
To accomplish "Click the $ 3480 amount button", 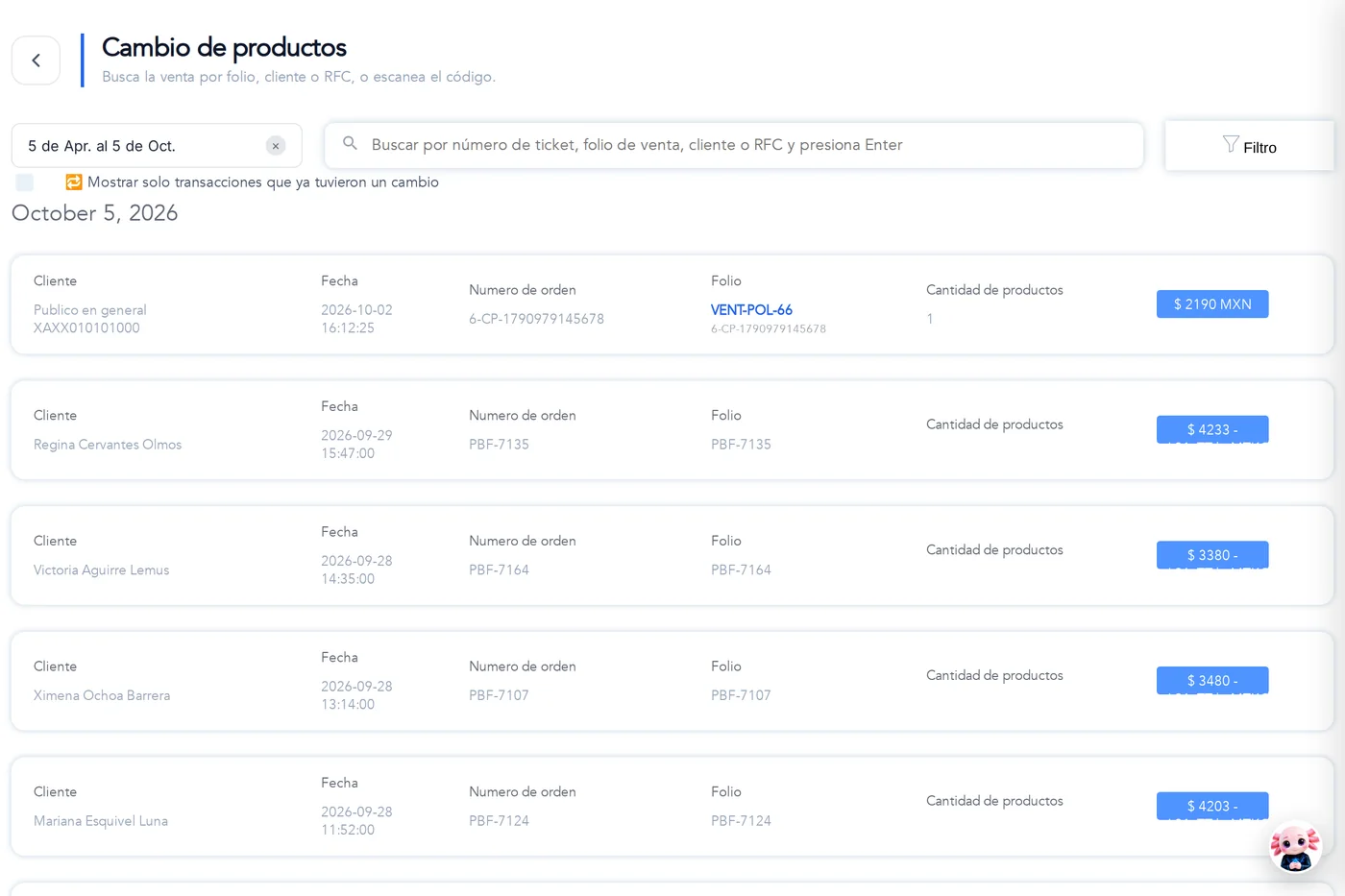I will (x=1212, y=681).
